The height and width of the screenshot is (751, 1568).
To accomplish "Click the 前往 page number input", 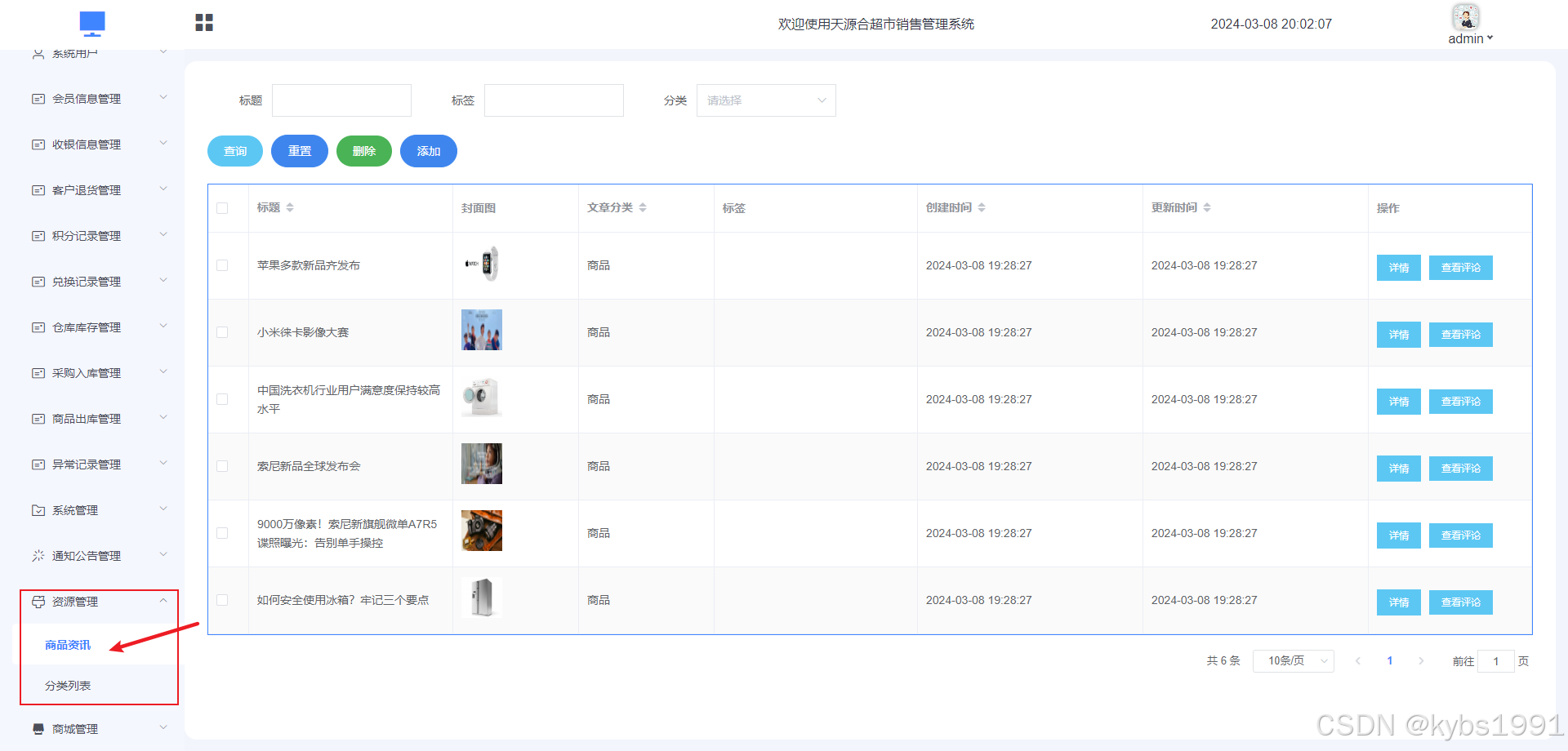I will [1496, 661].
